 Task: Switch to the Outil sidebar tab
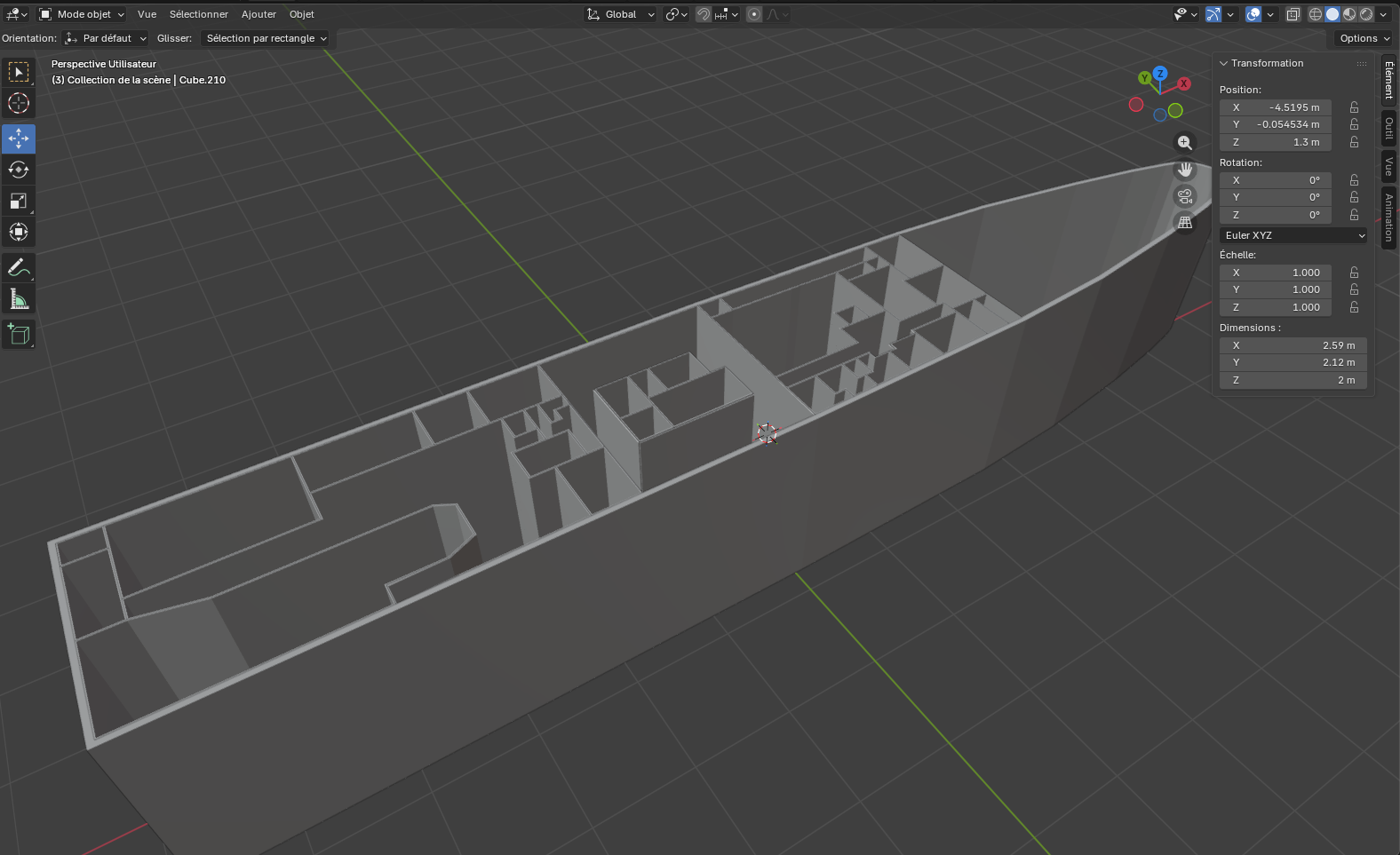pos(1388,129)
